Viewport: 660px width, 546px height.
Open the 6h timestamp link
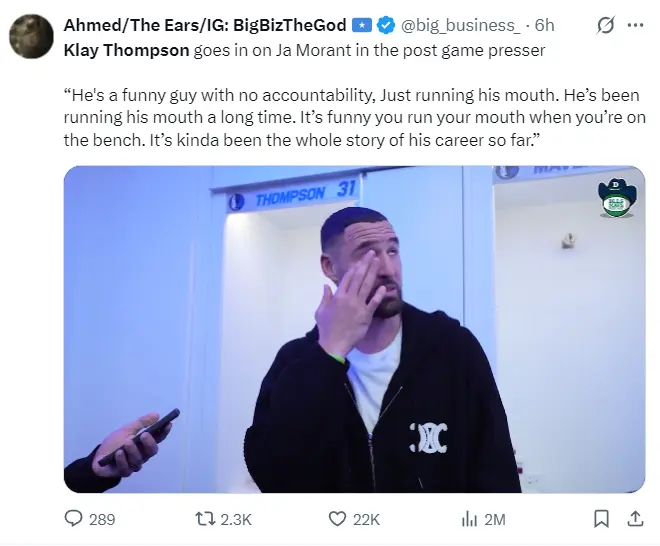point(545,24)
